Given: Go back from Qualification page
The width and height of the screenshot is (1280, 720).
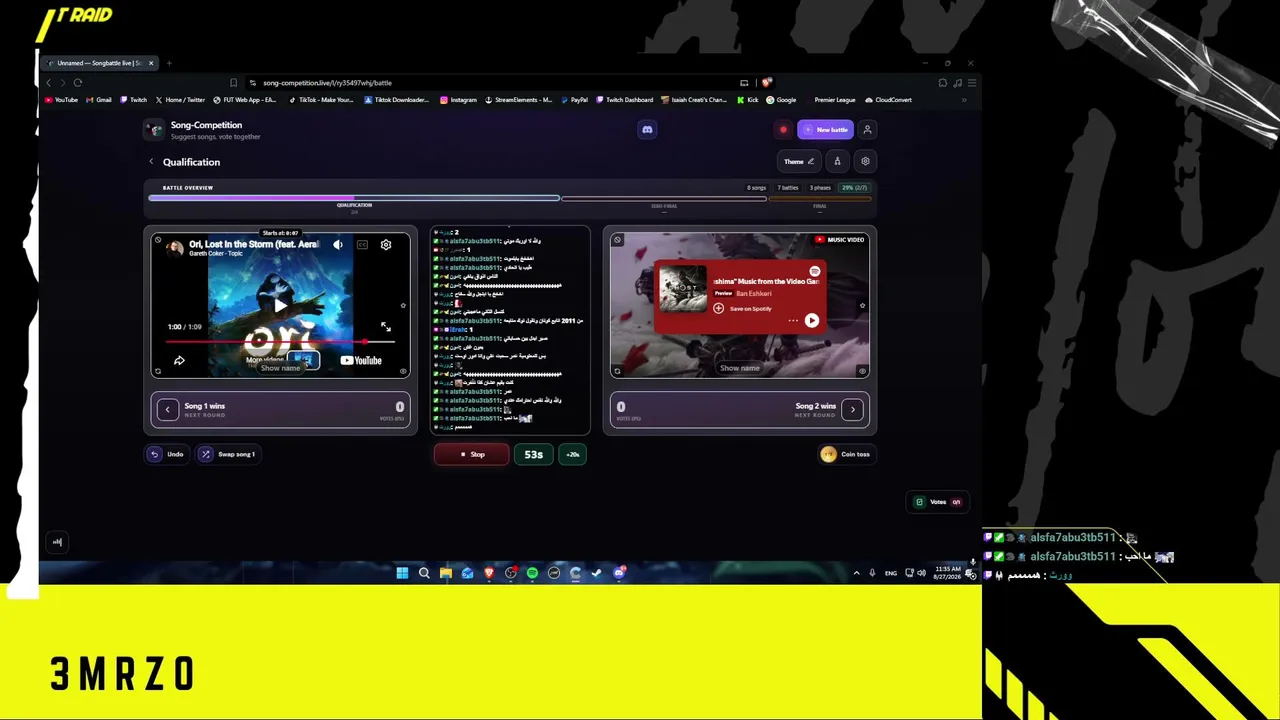Looking at the screenshot, I should coord(152,162).
